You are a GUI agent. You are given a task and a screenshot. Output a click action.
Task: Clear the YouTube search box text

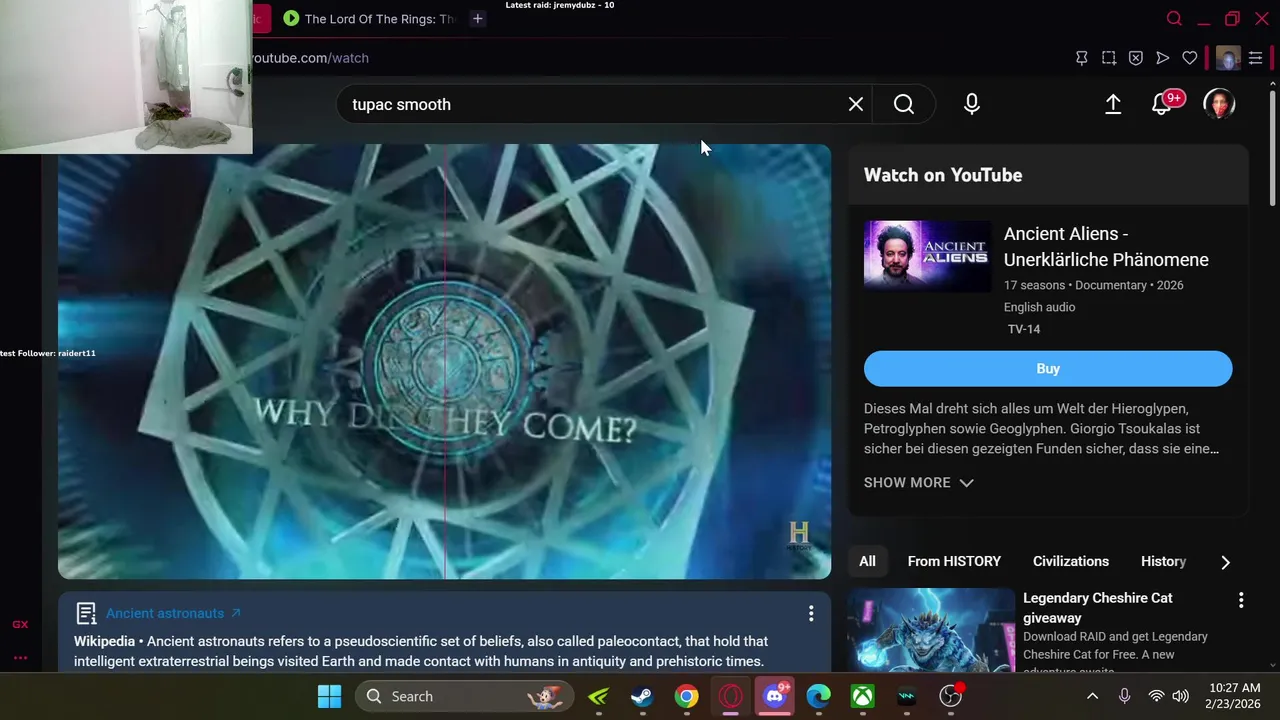click(856, 104)
